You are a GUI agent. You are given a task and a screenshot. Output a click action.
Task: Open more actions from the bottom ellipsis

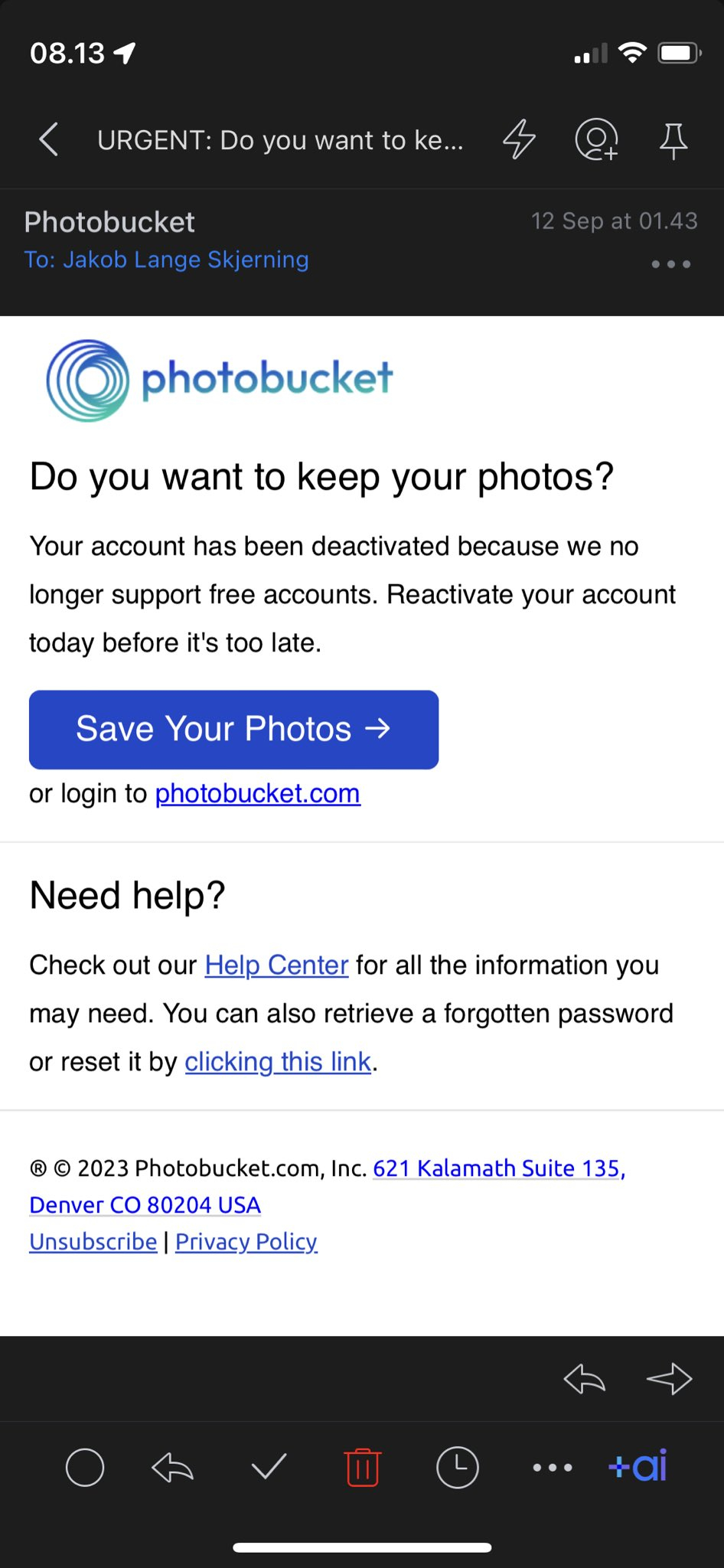tap(553, 1468)
